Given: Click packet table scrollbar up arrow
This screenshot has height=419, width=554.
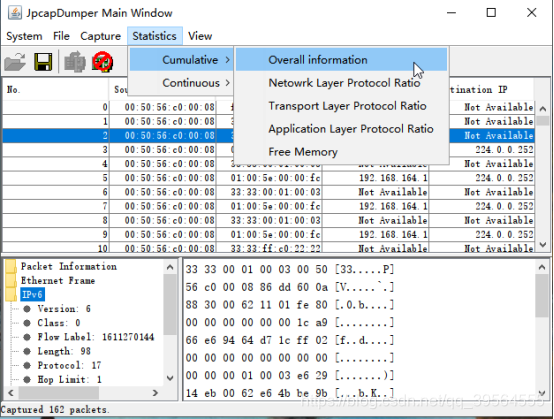Looking at the screenshot, I should 543,108.
